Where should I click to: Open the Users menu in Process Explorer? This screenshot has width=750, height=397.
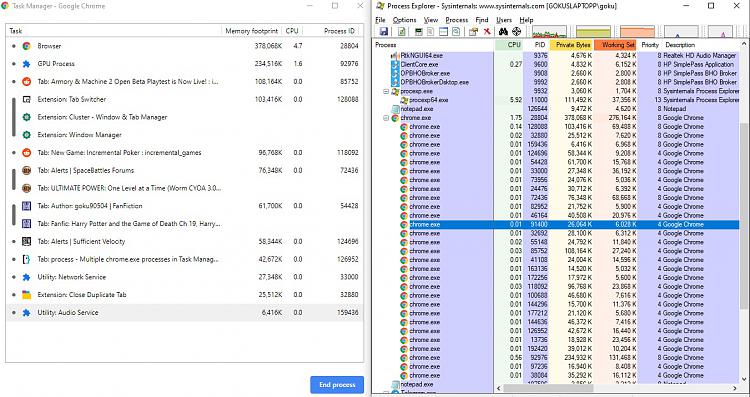504,20
